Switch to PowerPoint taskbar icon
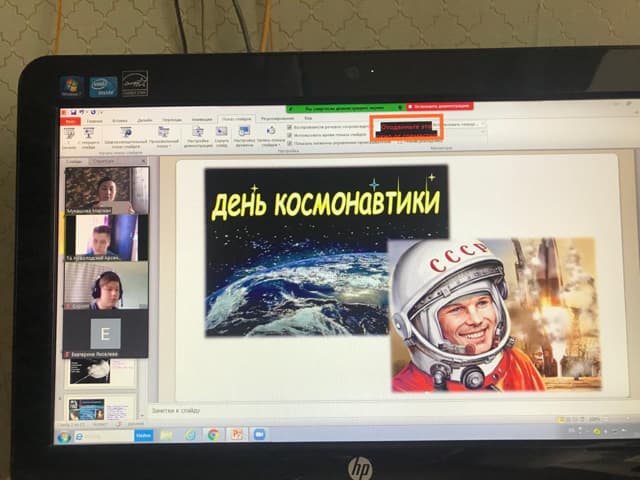The image size is (640, 480). pyautogui.click(x=236, y=434)
